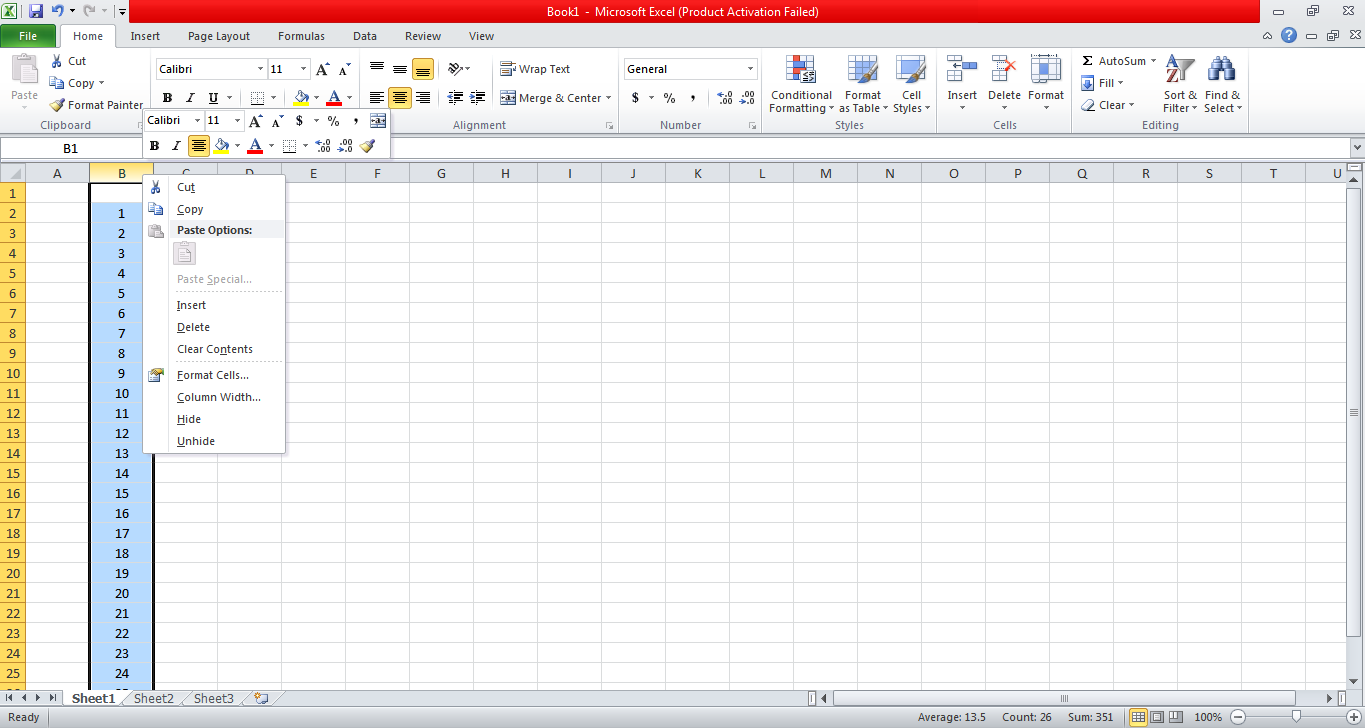Apply red Font Color in mini toolbar
Screen dimensions: 1365x728
click(x=255, y=146)
